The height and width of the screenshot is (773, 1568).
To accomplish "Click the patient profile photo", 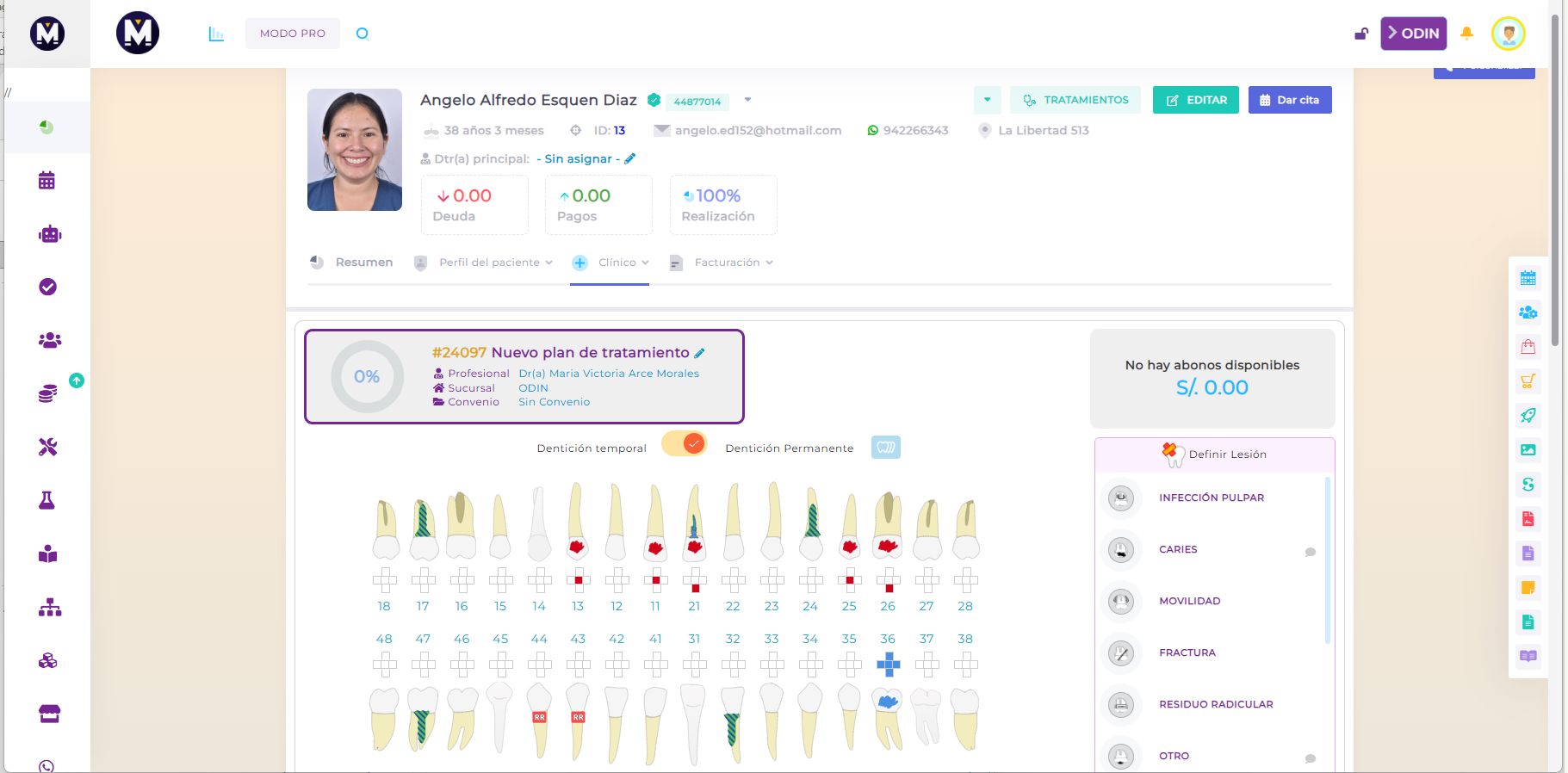I will pyautogui.click(x=355, y=150).
